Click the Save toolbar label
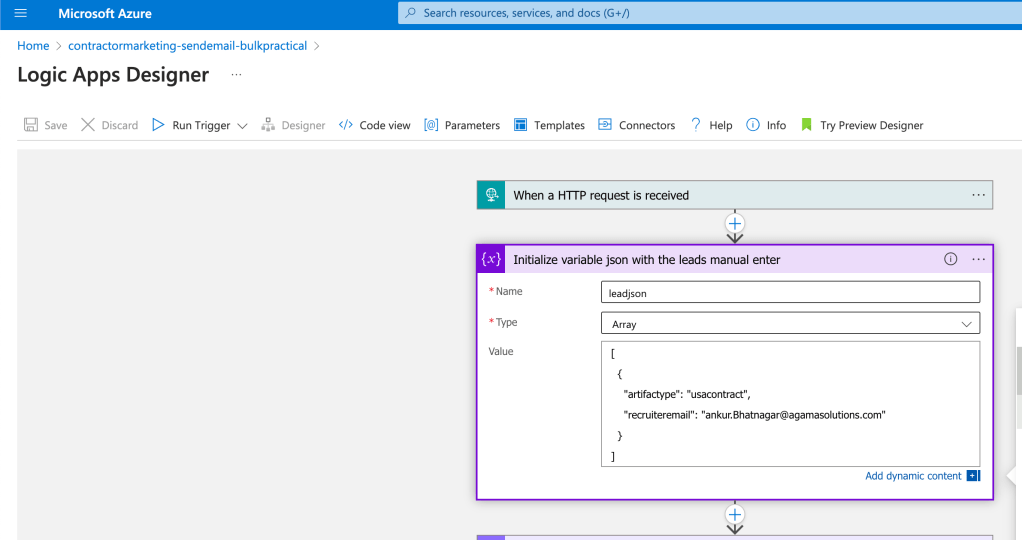 click(55, 125)
